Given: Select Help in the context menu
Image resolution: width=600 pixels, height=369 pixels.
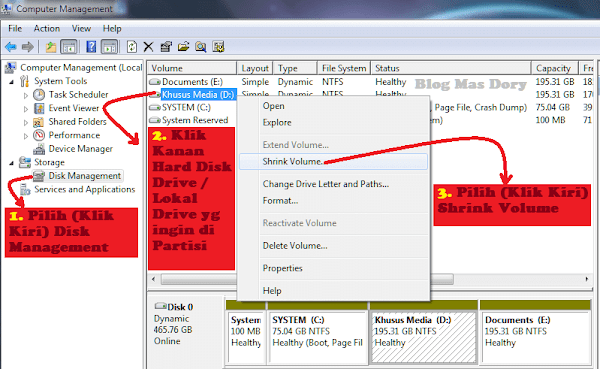Looking at the screenshot, I should tap(333, 291).
